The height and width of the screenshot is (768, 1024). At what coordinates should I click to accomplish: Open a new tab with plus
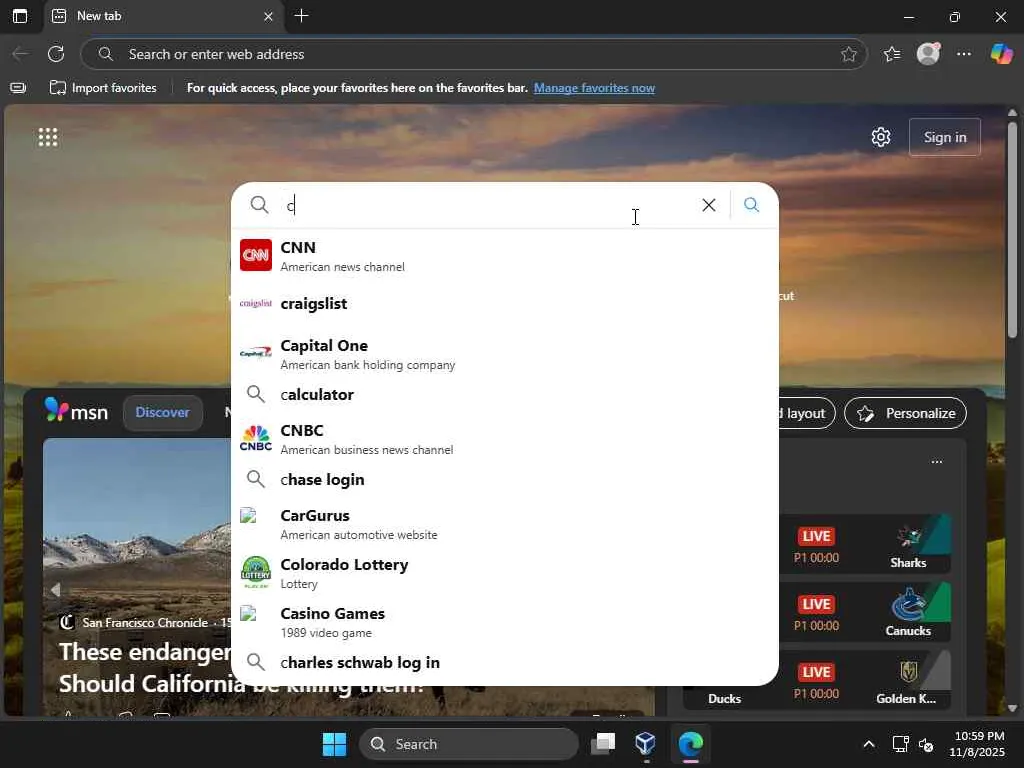pyautogui.click(x=301, y=16)
